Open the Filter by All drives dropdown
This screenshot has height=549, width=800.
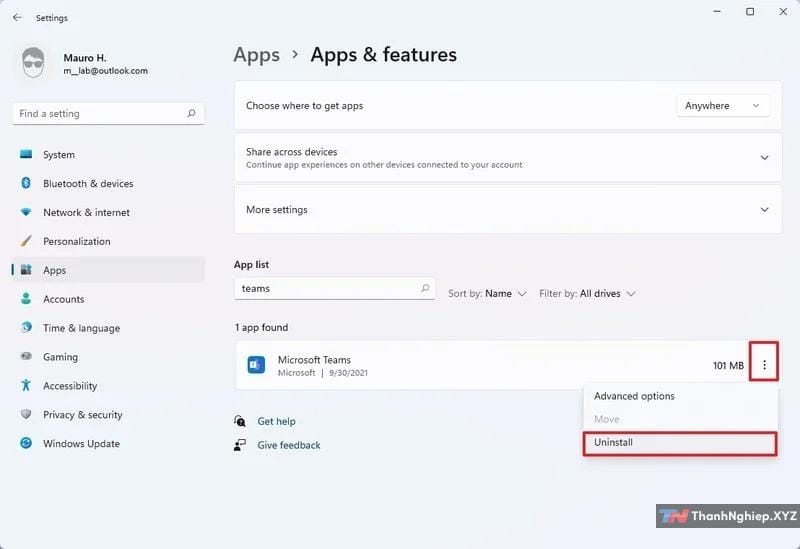587,293
